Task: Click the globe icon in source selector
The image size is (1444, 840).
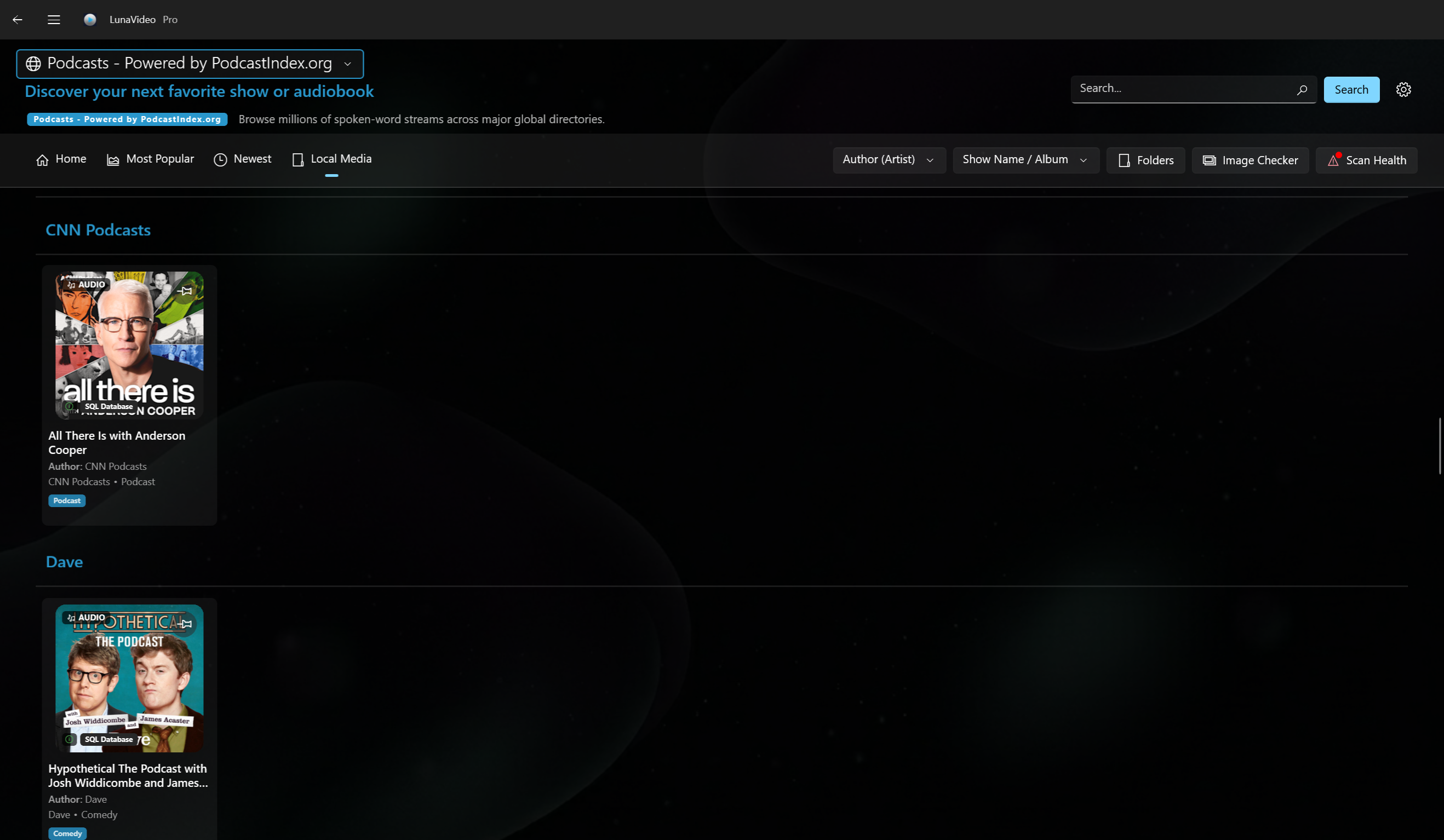Action: pos(33,64)
